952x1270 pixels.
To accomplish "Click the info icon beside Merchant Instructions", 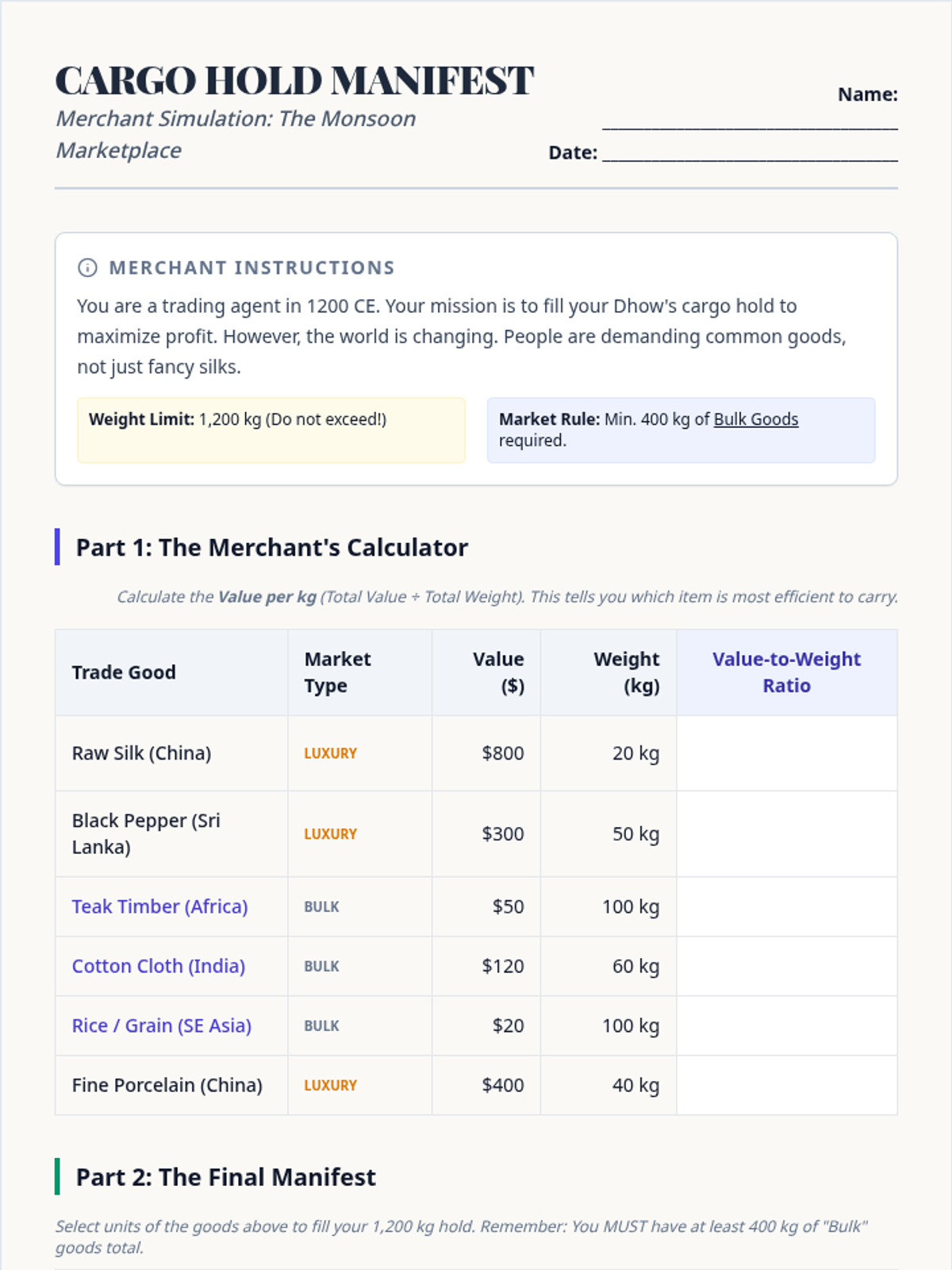I will pyautogui.click(x=87, y=267).
